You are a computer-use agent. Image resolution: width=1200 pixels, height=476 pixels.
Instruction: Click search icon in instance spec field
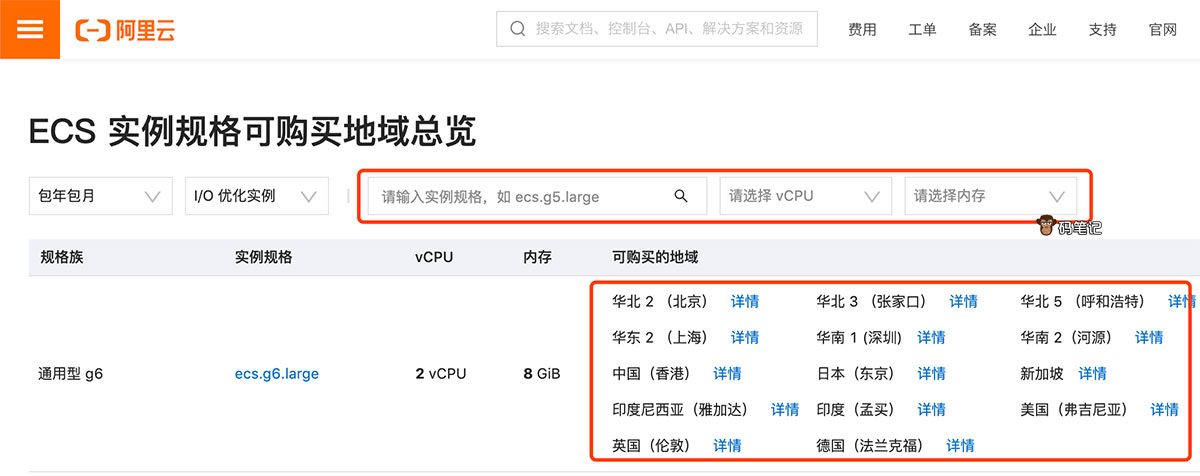pyautogui.click(x=681, y=196)
